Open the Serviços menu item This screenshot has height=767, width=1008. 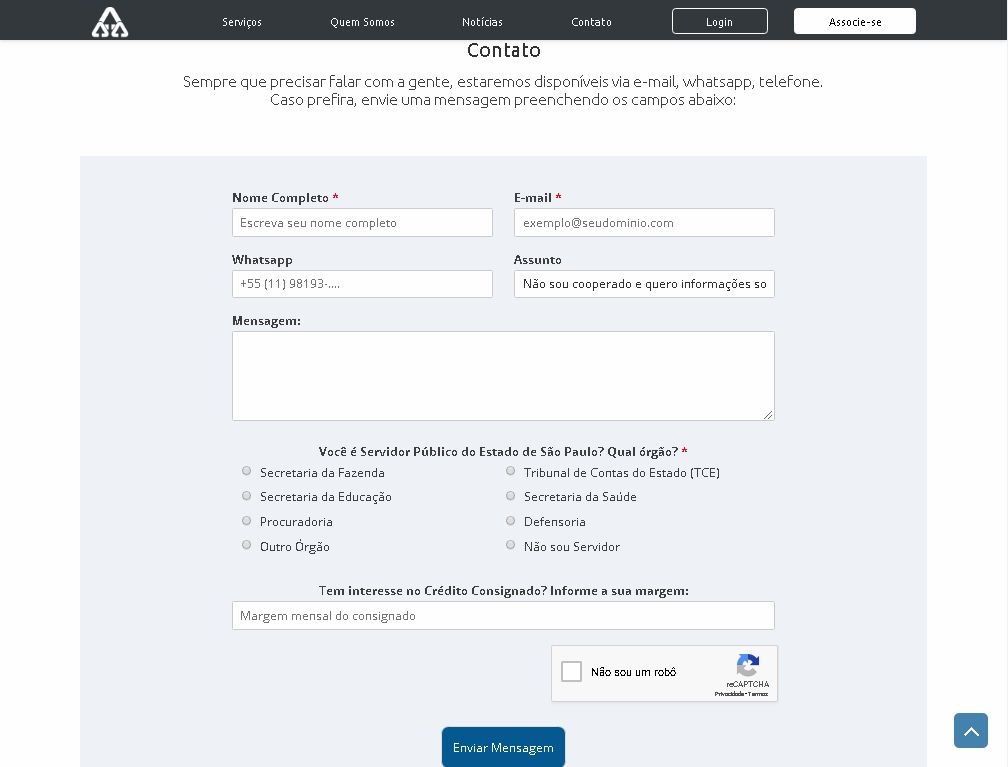pos(242,22)
